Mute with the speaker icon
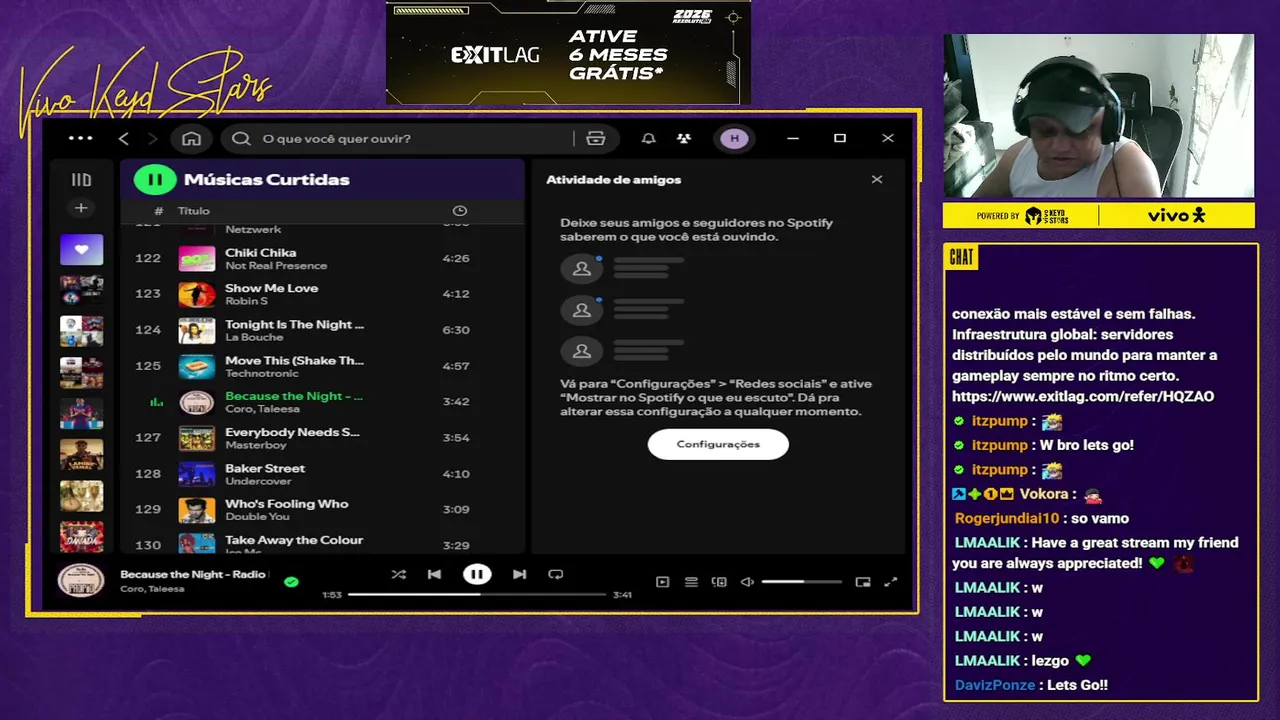The height and width of the screenshot is (720, 1280). 747,582
